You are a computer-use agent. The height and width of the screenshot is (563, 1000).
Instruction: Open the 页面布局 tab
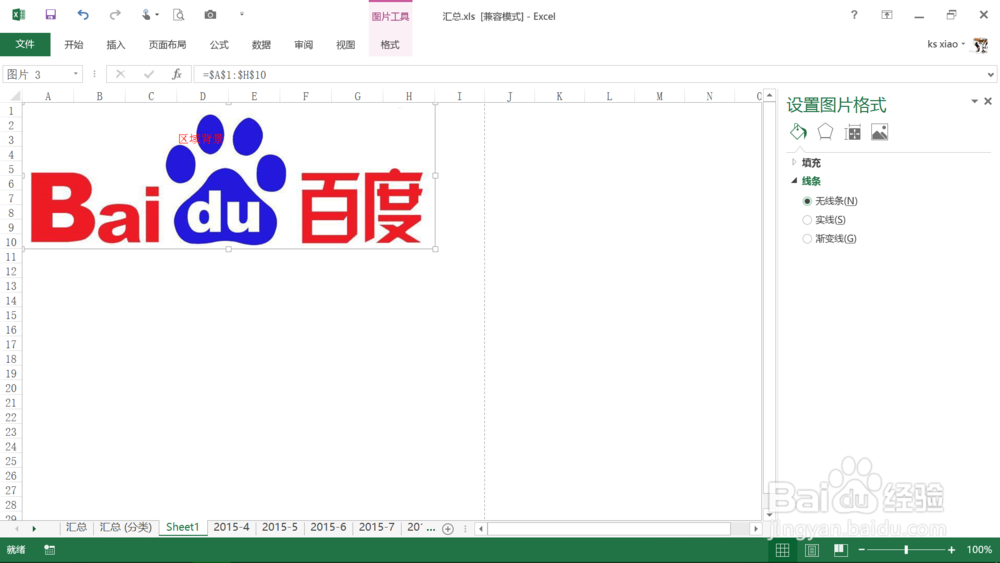tap(167, 45)
